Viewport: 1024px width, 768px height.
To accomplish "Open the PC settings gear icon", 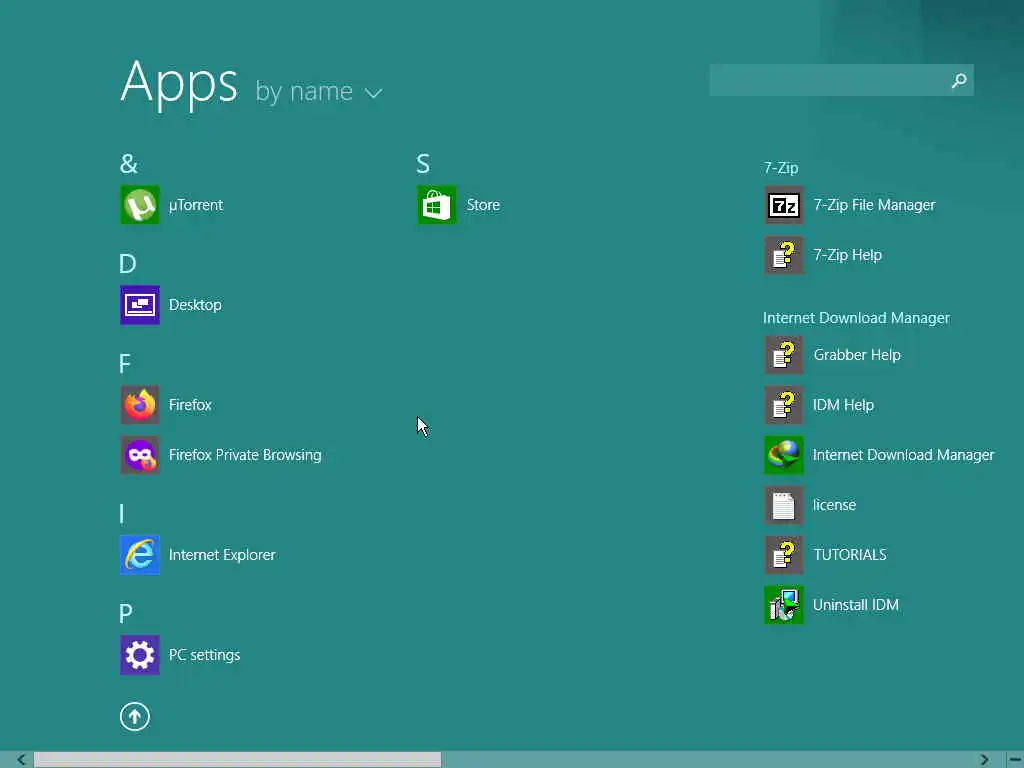I will tap(140, 655).
